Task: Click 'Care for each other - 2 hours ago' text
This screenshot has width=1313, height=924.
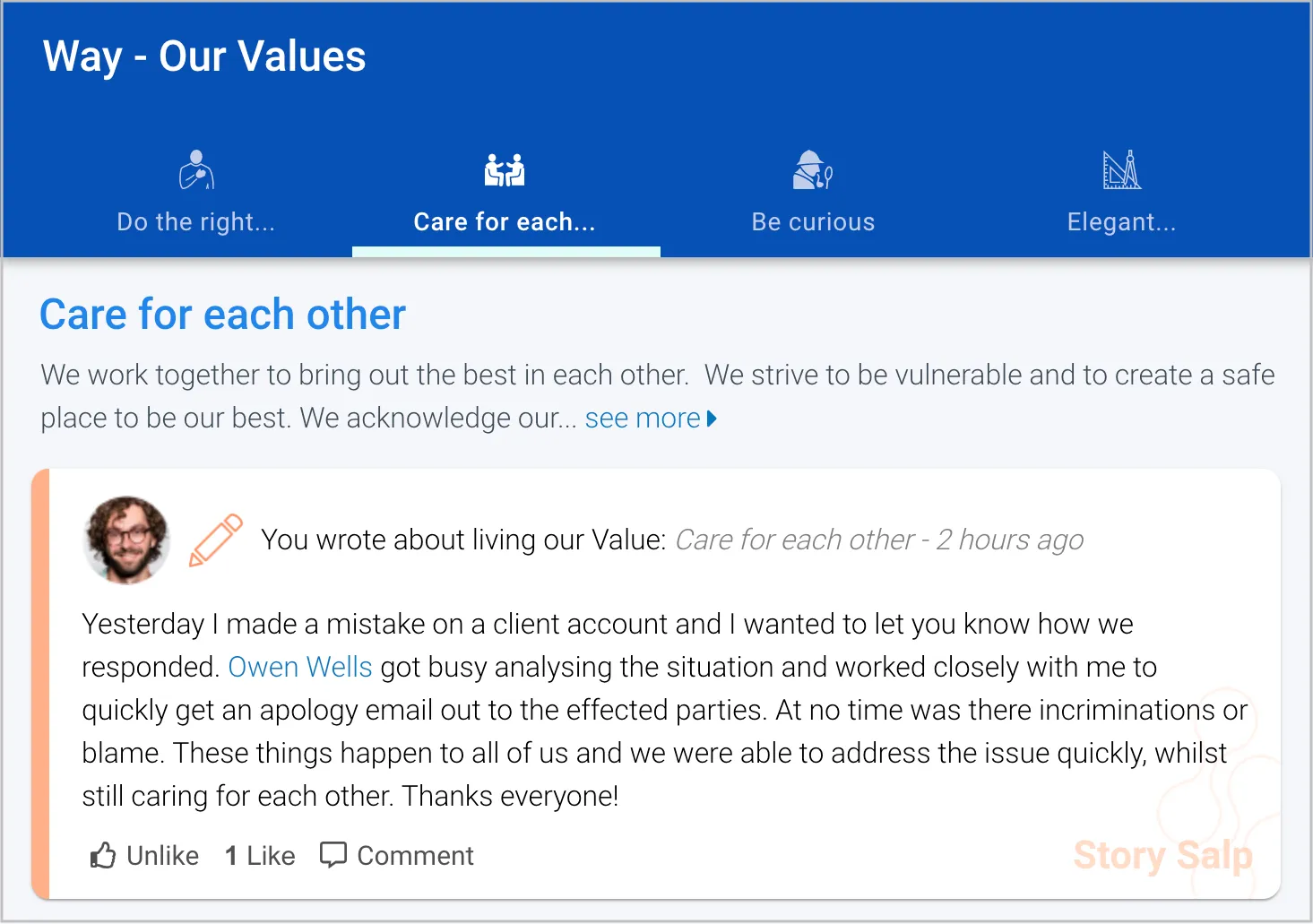Action: 879,540
